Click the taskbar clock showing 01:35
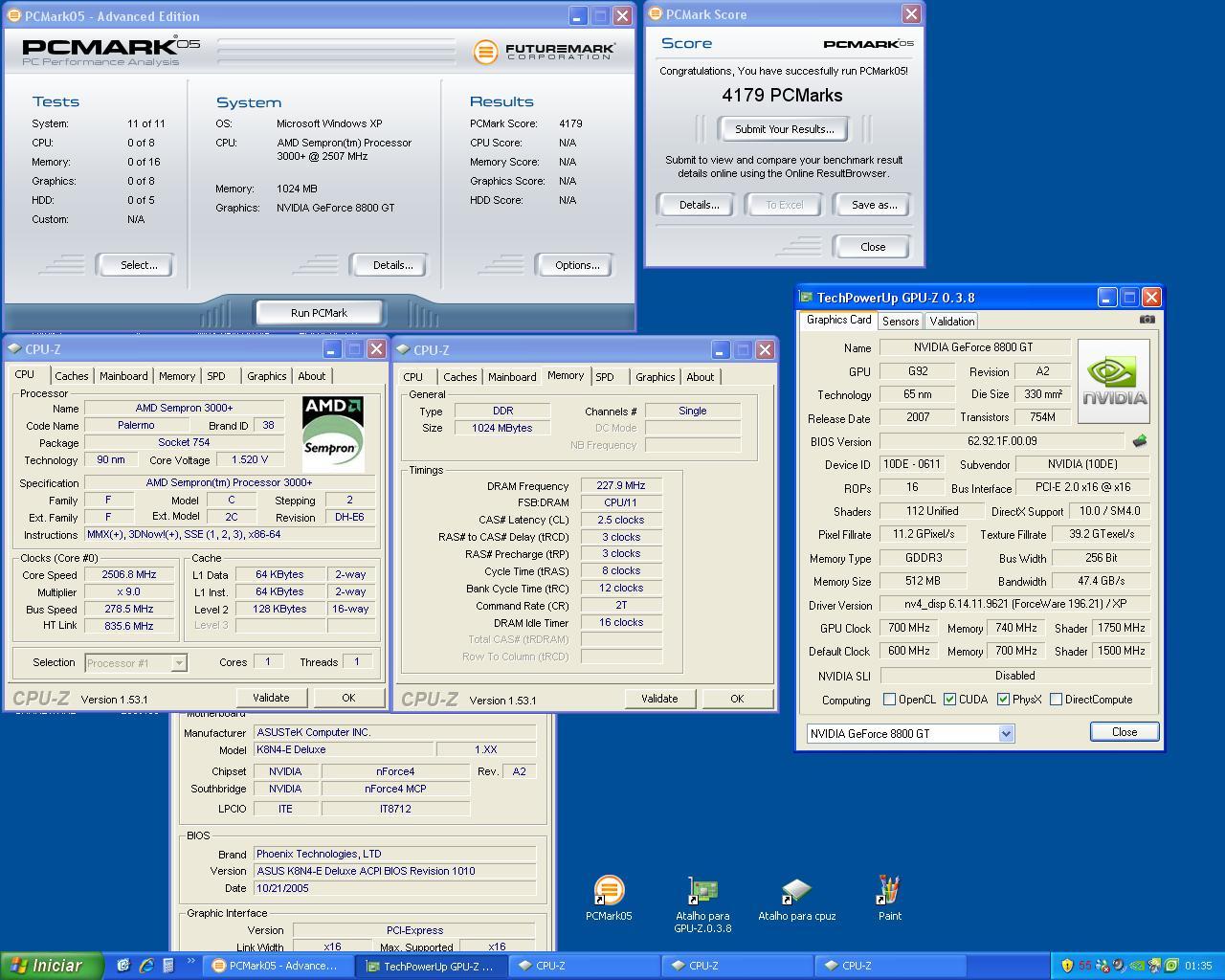Image resolution: width=1225 pixels, height=980 pixels. pos(1198,966)
